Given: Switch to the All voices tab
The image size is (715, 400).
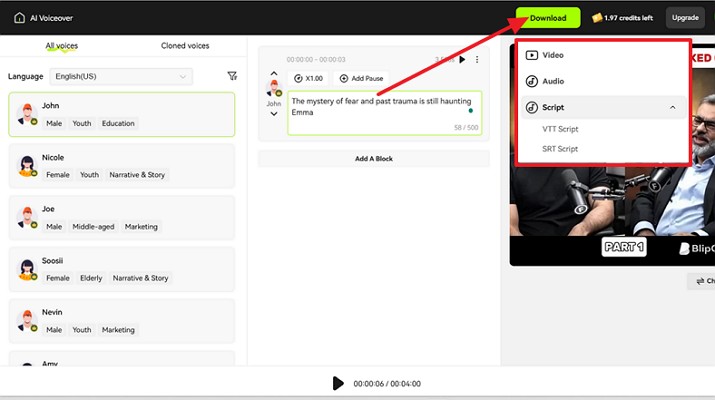Looking at the screenshot, I should 62,46.
